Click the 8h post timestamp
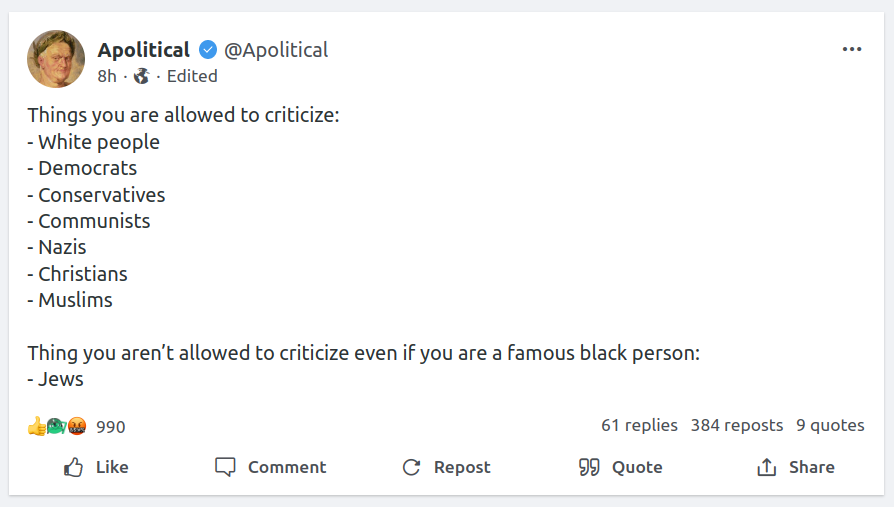This screenshot has width=894, height=507. [107, 76]
